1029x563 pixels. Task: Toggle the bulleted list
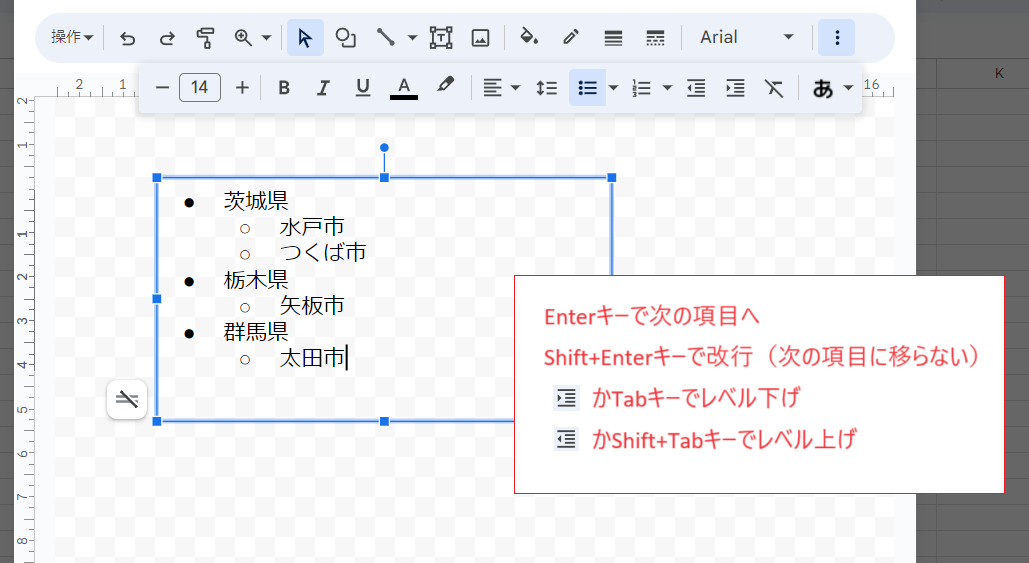tap(587, 87)
